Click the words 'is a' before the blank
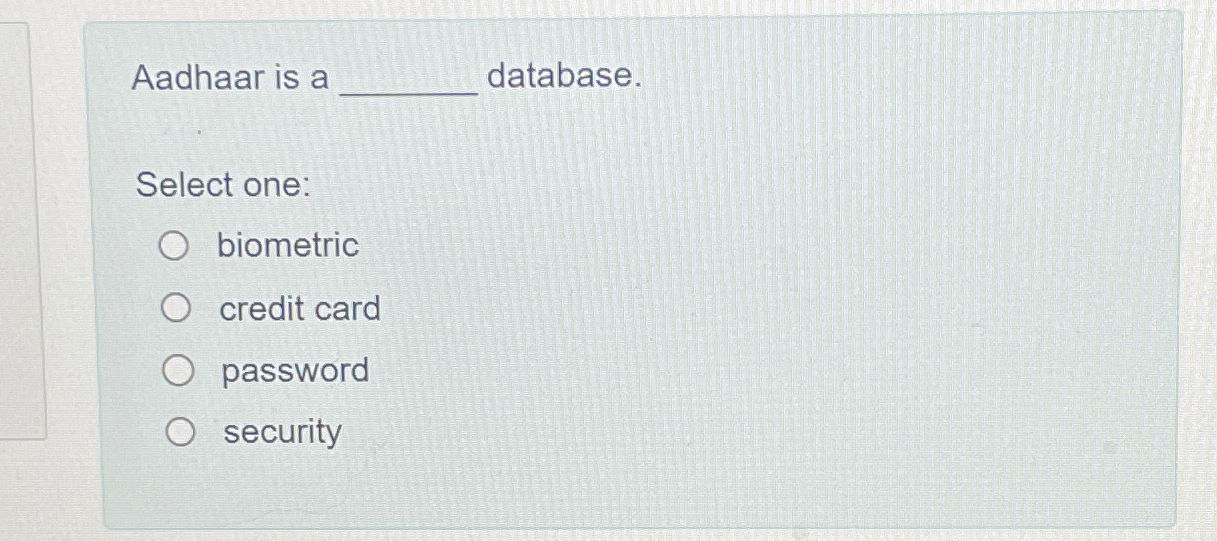This screenshot has height=541, width=1217. coord(301,77)
